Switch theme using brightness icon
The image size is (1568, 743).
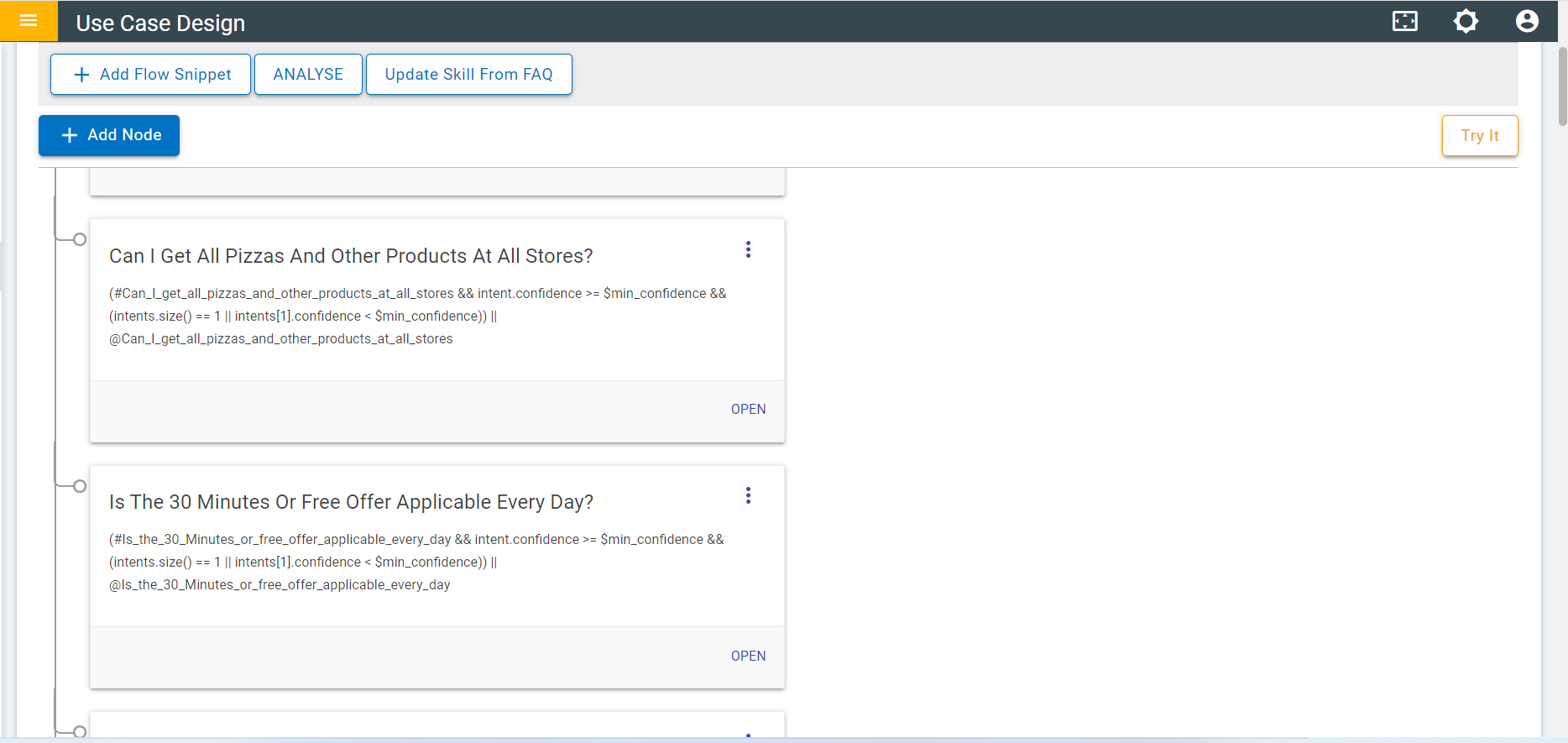(1466, 21)
